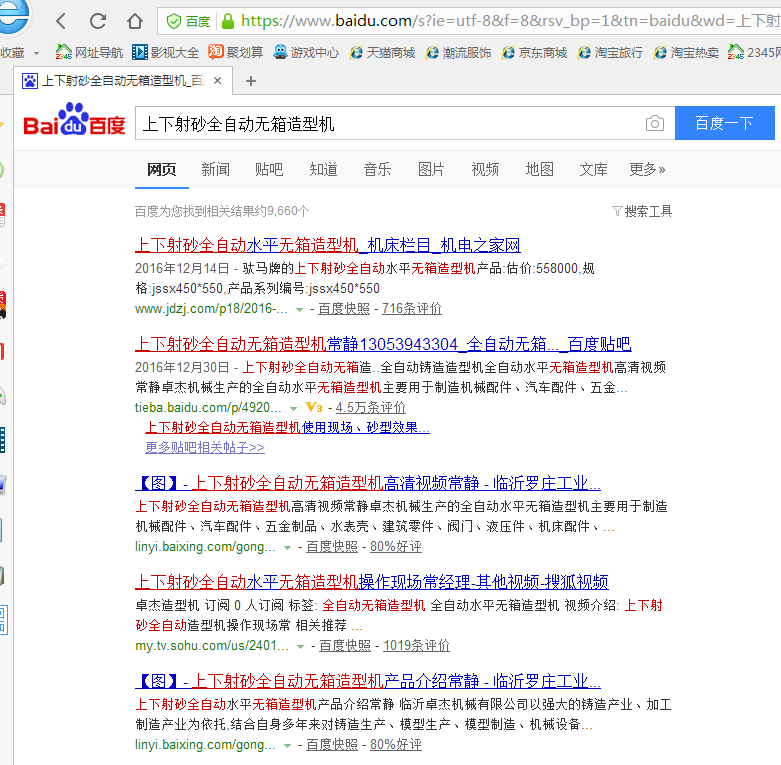Open result 上下射砂全自动水平无箱造型机_机床栏目_机电之家网
Viewport: 781px width, 765px height.
point(328,245)
